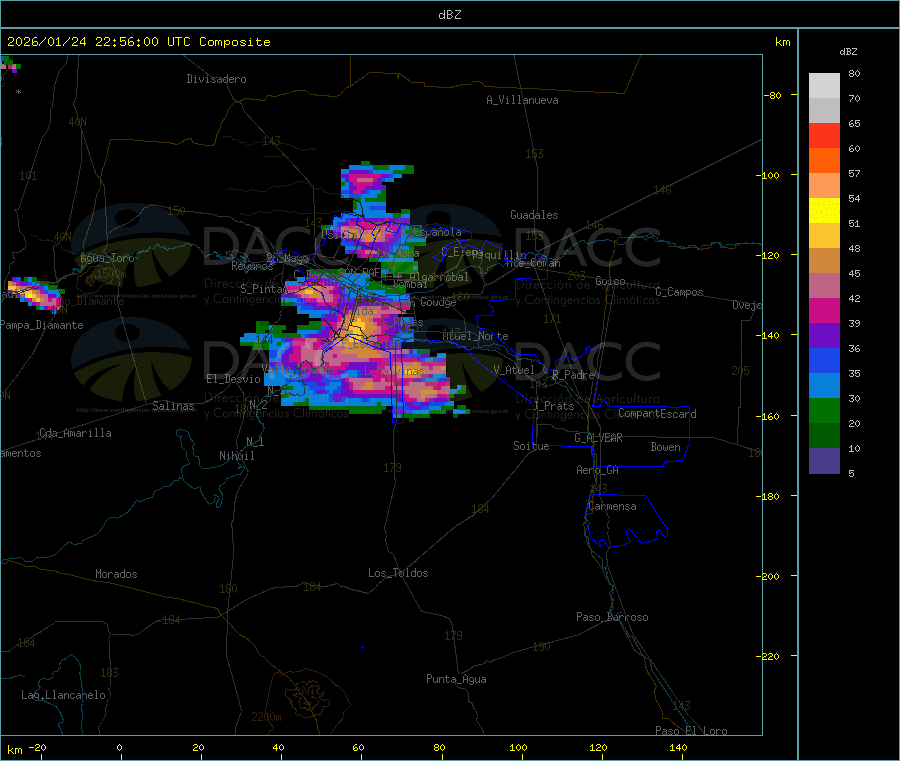Click the Nihuil label
900x761 pixels.
point(237,456)
